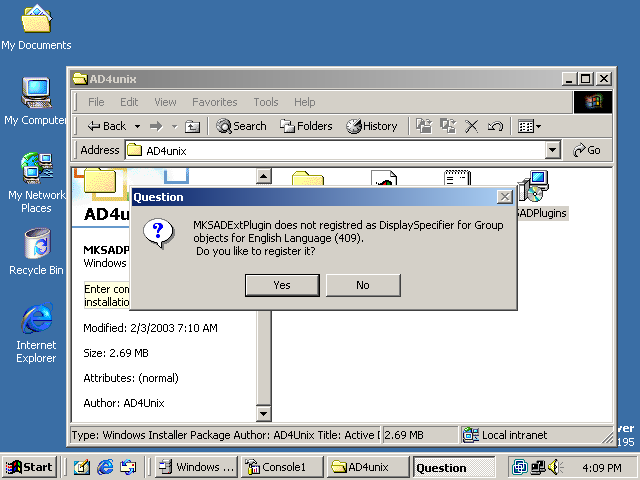This screenshot has height=480, width=640.
Task: Click the Copy To toolbar icon
Action: click(448, 126)
